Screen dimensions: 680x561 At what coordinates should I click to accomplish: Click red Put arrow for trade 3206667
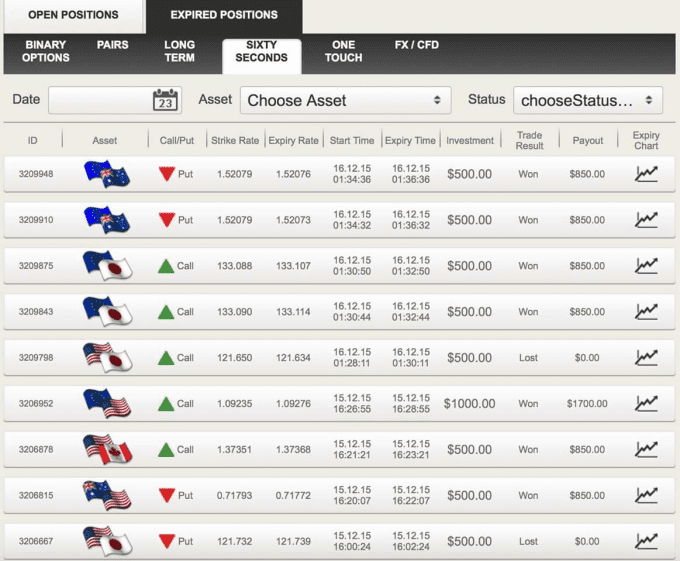coord(167,541)
